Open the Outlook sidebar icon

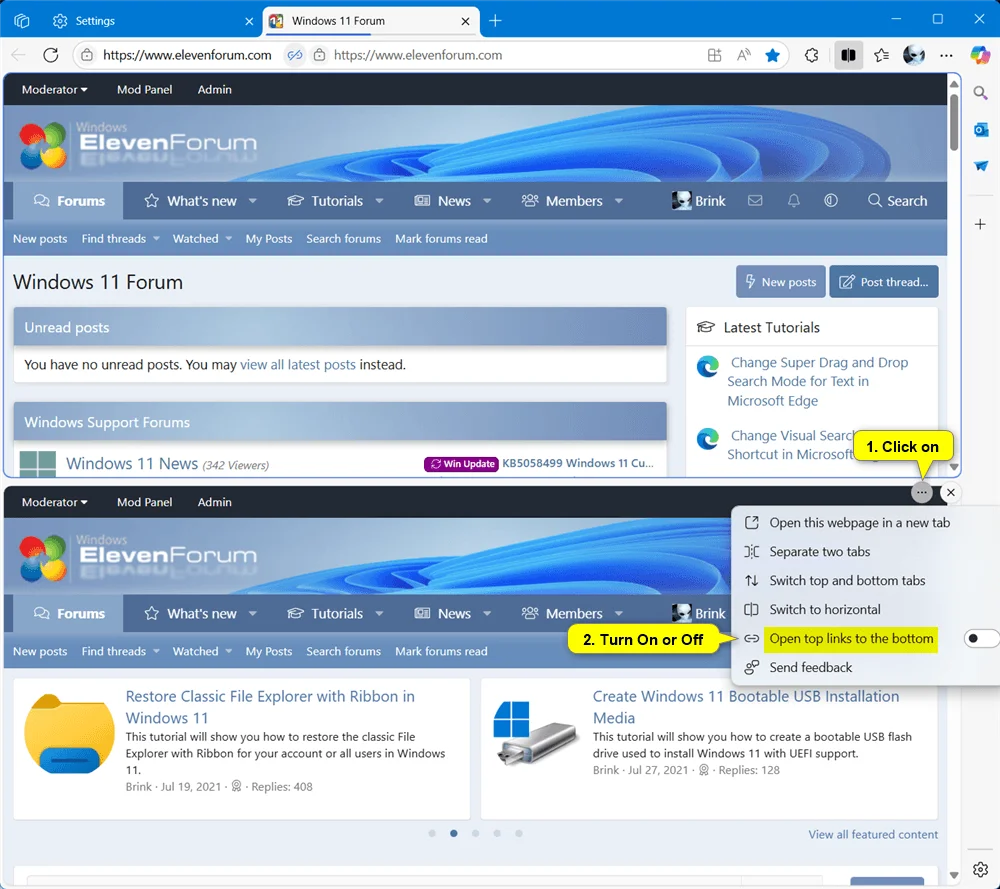pyautogui.click(x=980, y=130)
